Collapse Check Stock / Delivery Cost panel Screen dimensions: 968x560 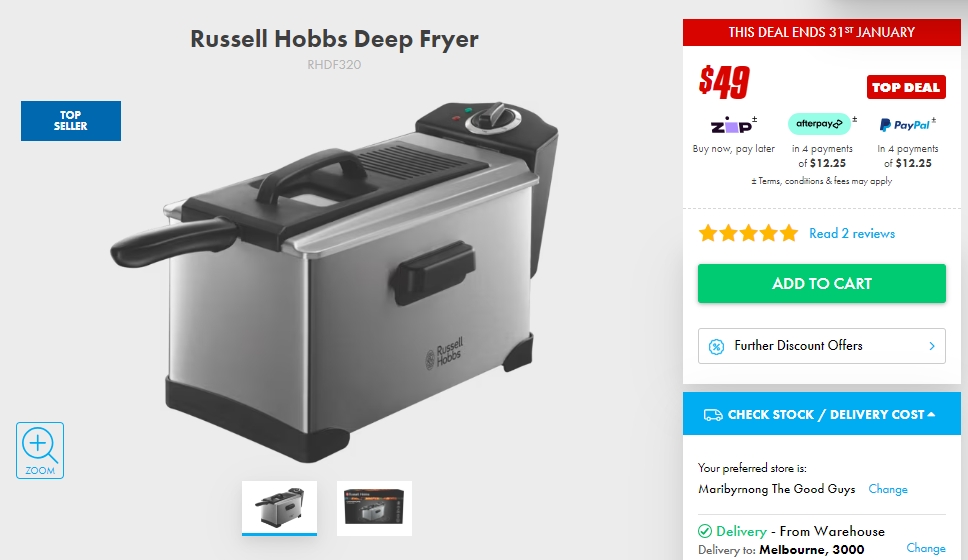point(822,414)
